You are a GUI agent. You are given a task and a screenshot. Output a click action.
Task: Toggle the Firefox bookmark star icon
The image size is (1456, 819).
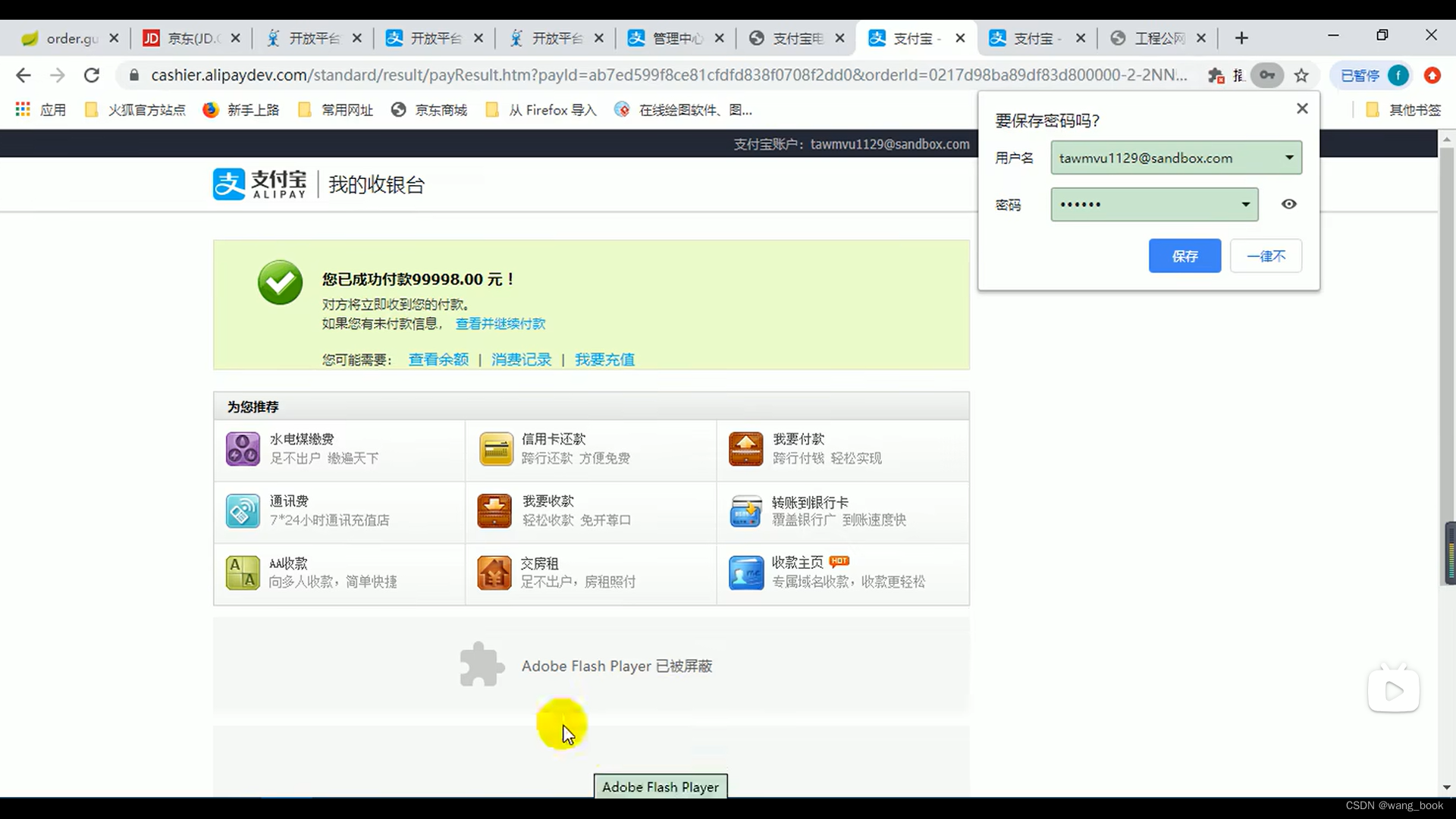coord(1301,75)
